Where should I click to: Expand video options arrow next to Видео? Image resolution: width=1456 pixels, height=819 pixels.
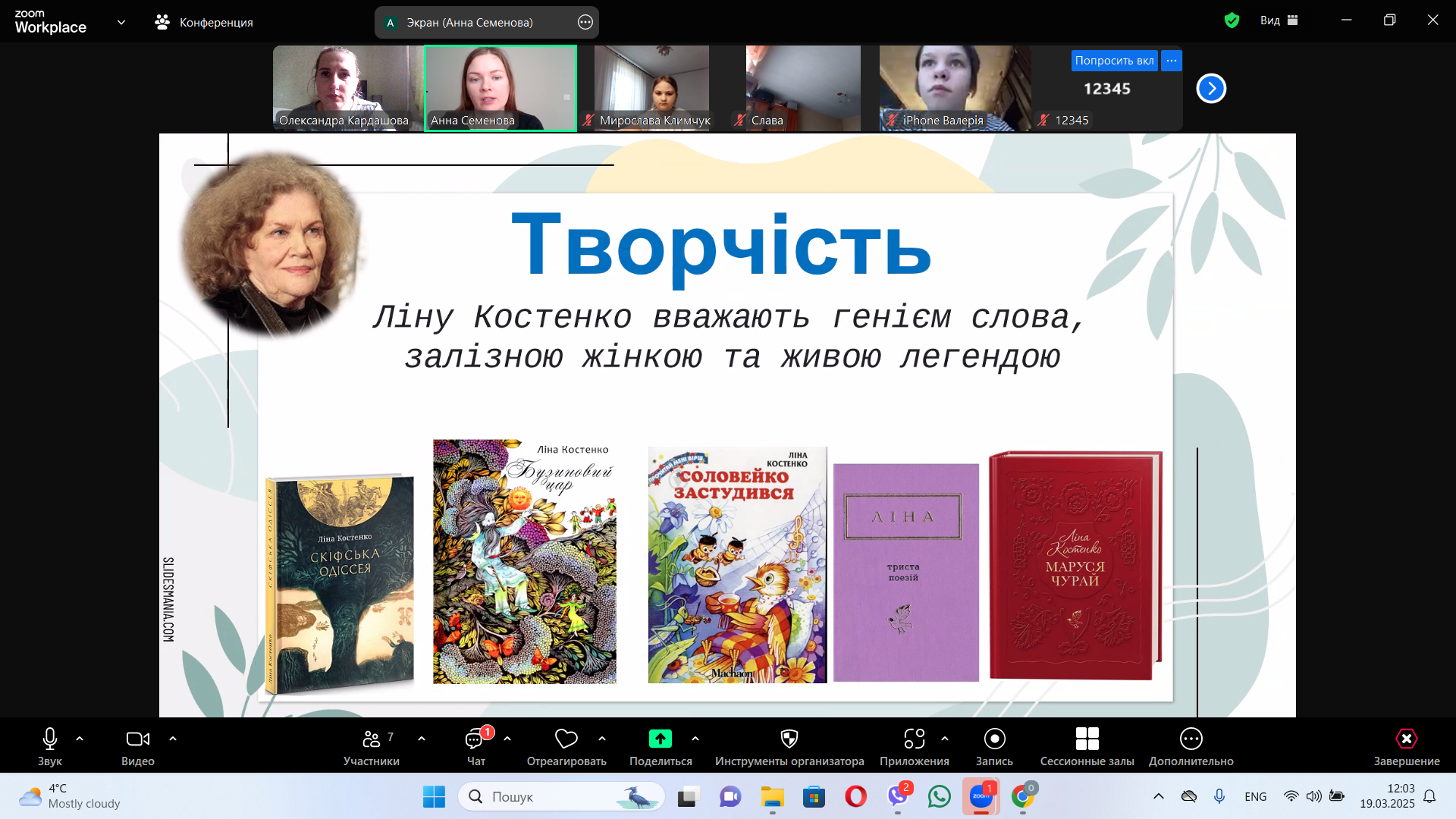[x=173, y=739]
